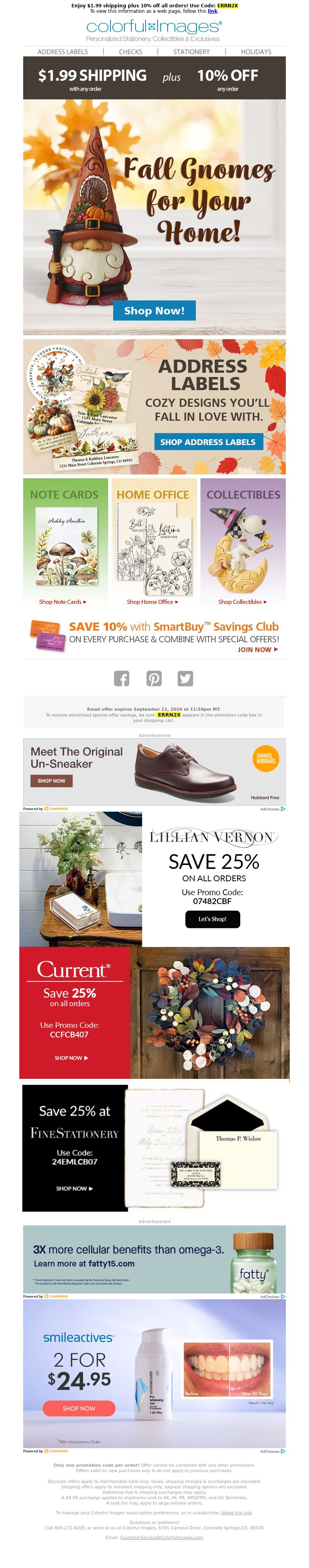
Task: Open the Pinterest social icon
Action: tap(154, 678)
